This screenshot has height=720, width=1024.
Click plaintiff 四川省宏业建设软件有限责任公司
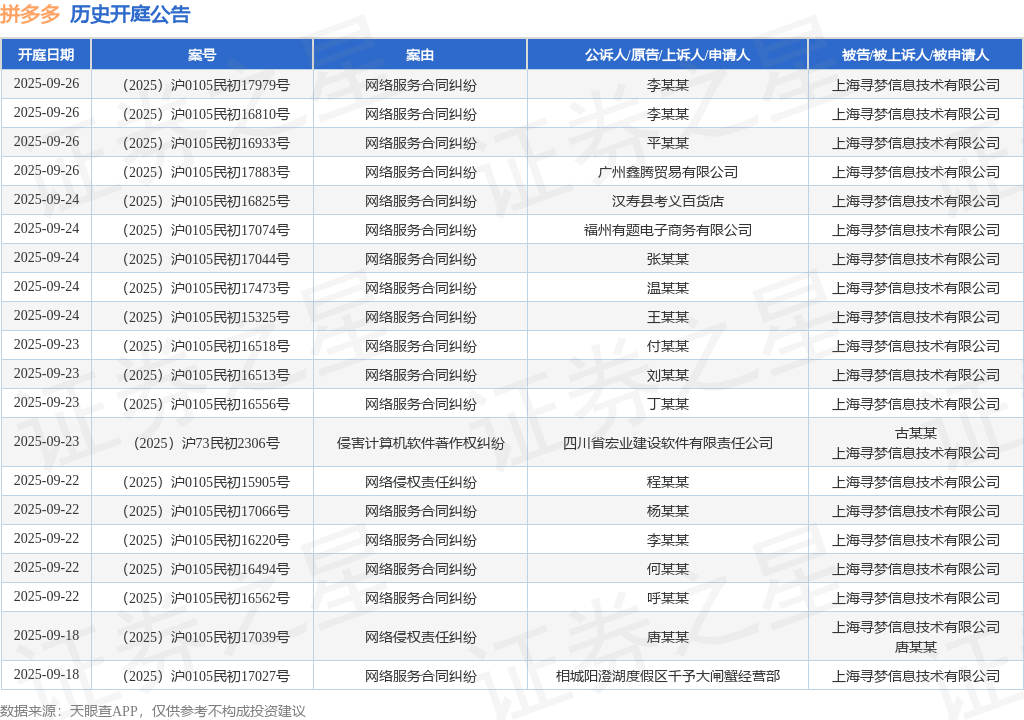click(x=667, y=443)
